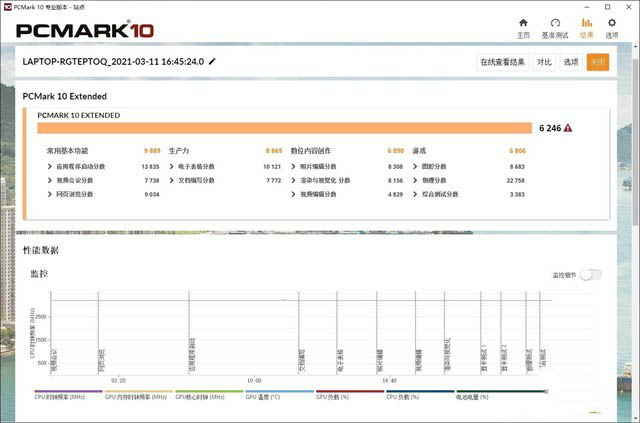Click the 游戏 score 6 806
The width and height of the screenshot is (640, 423).
coord(517,151)
